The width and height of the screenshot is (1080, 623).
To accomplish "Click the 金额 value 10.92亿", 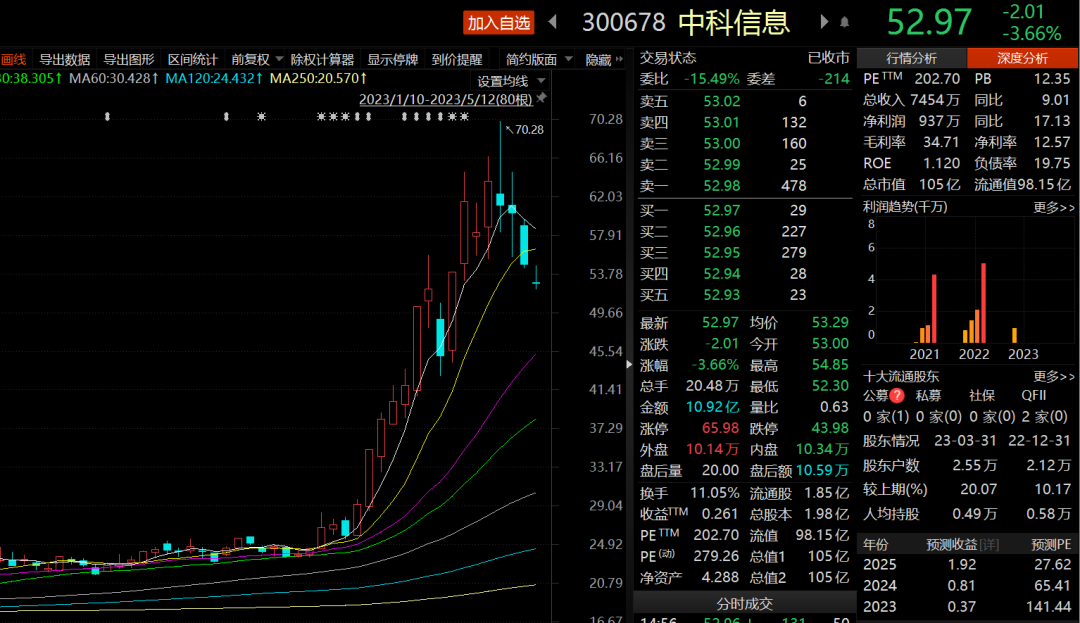I will coord(712,407).
